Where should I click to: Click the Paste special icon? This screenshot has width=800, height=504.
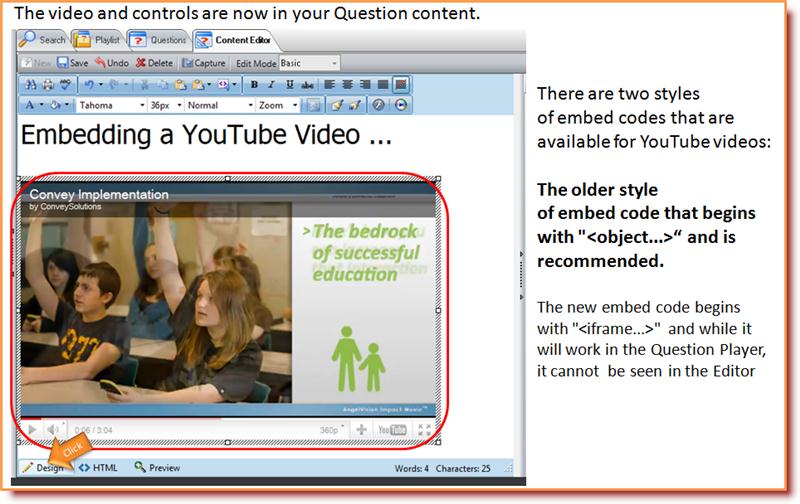[198, 85]
